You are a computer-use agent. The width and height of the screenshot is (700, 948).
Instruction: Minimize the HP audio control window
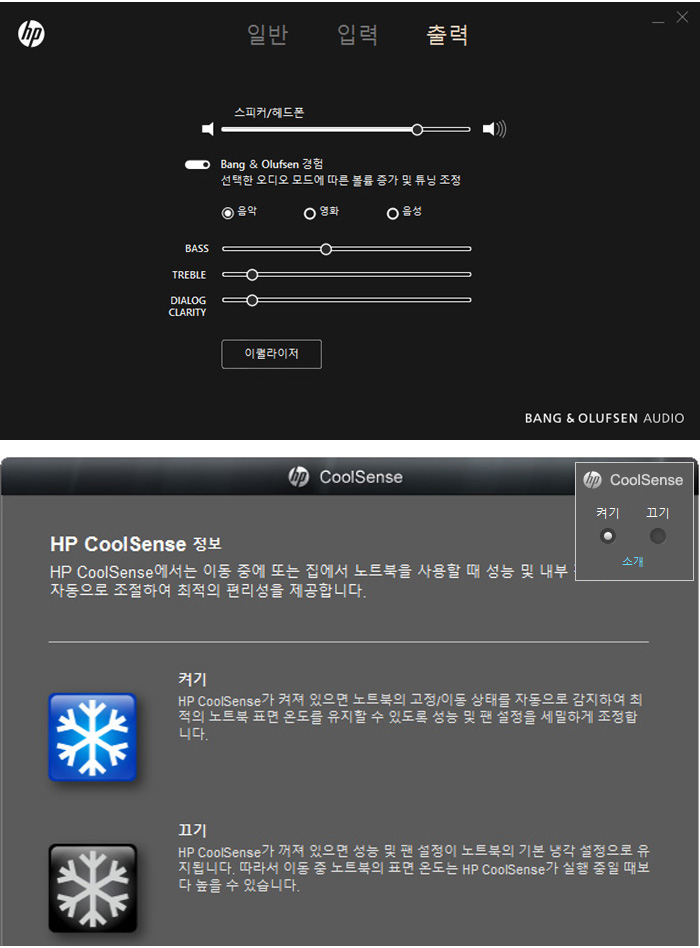[658, 22]
